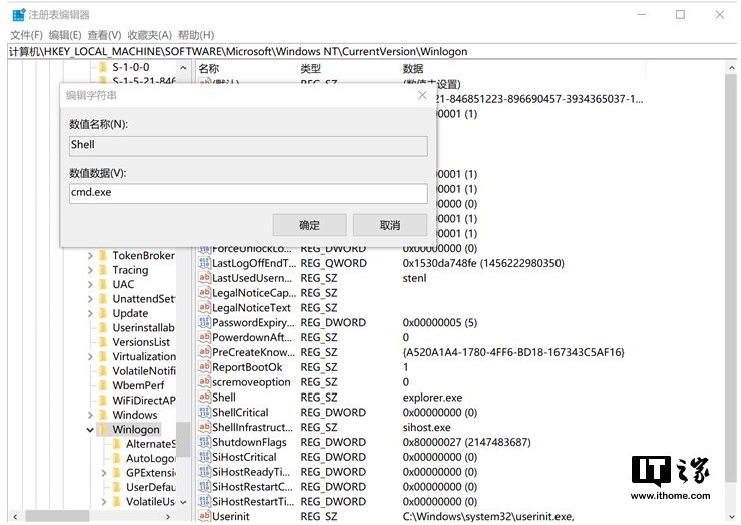Image resolution: width=741 pixels, height=525 pixels.
Task: Click the SiHostCritical DWORD icon
Action: tap(204, 457)
